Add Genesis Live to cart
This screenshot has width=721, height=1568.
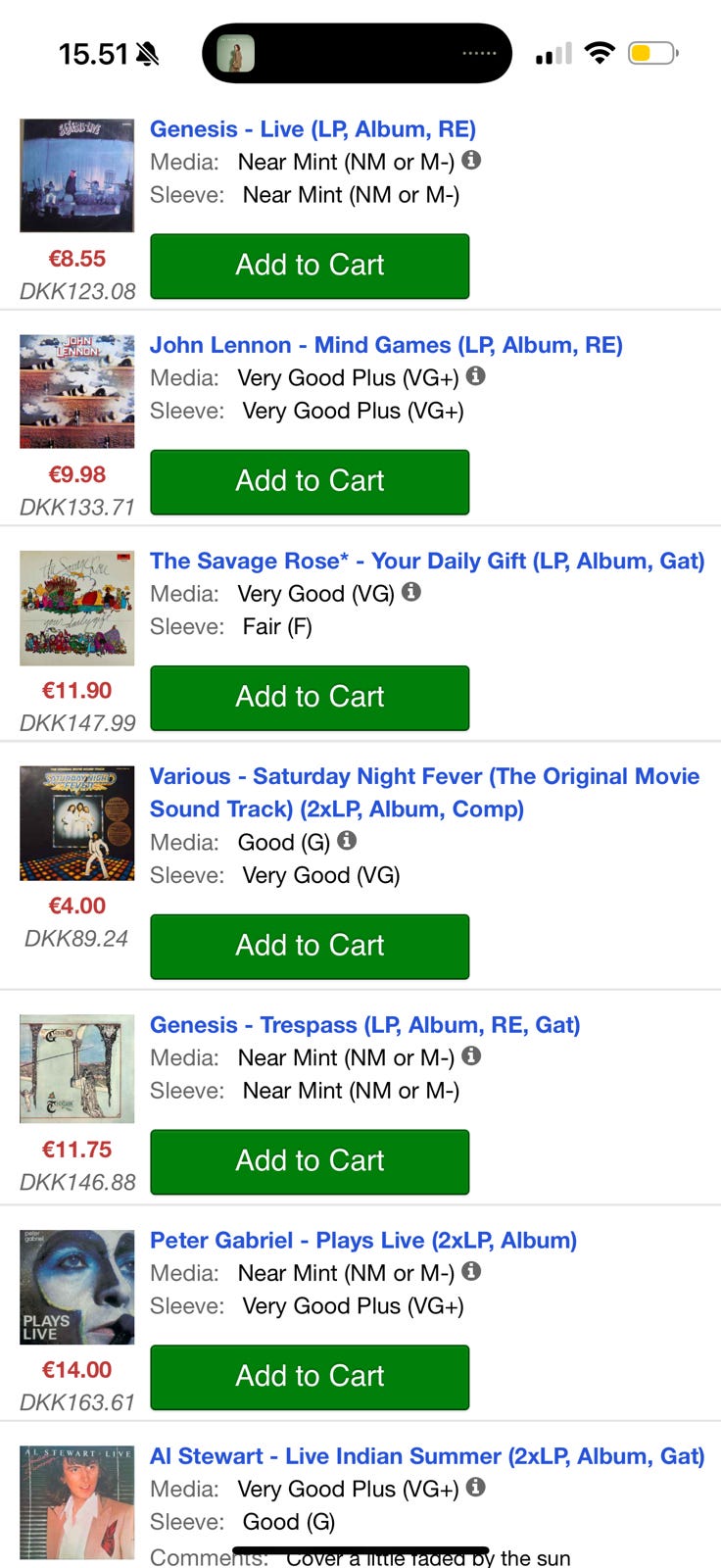(x=310, y=266)
